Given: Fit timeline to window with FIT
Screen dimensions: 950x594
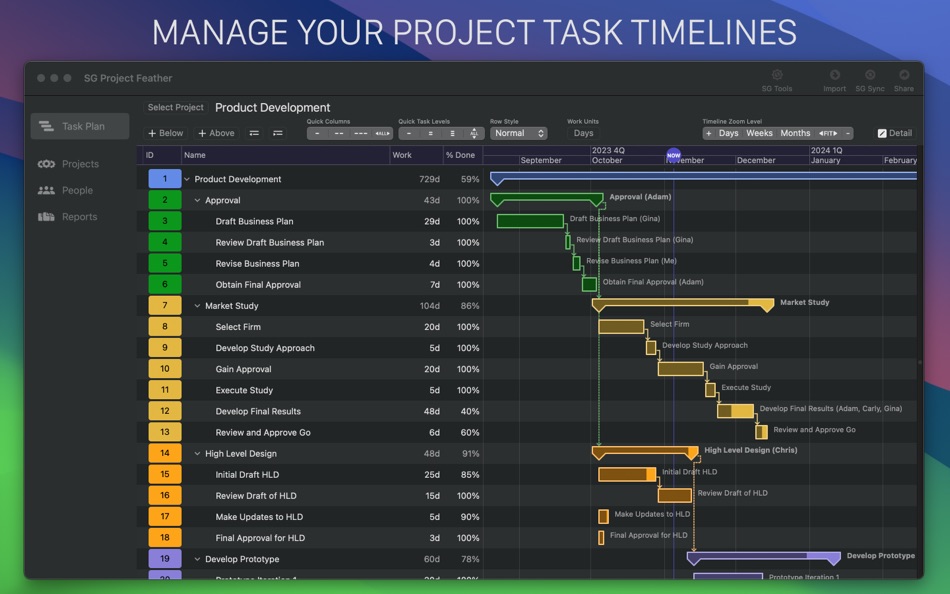Looking at the screenshot, I should click(x=828, y=133).
